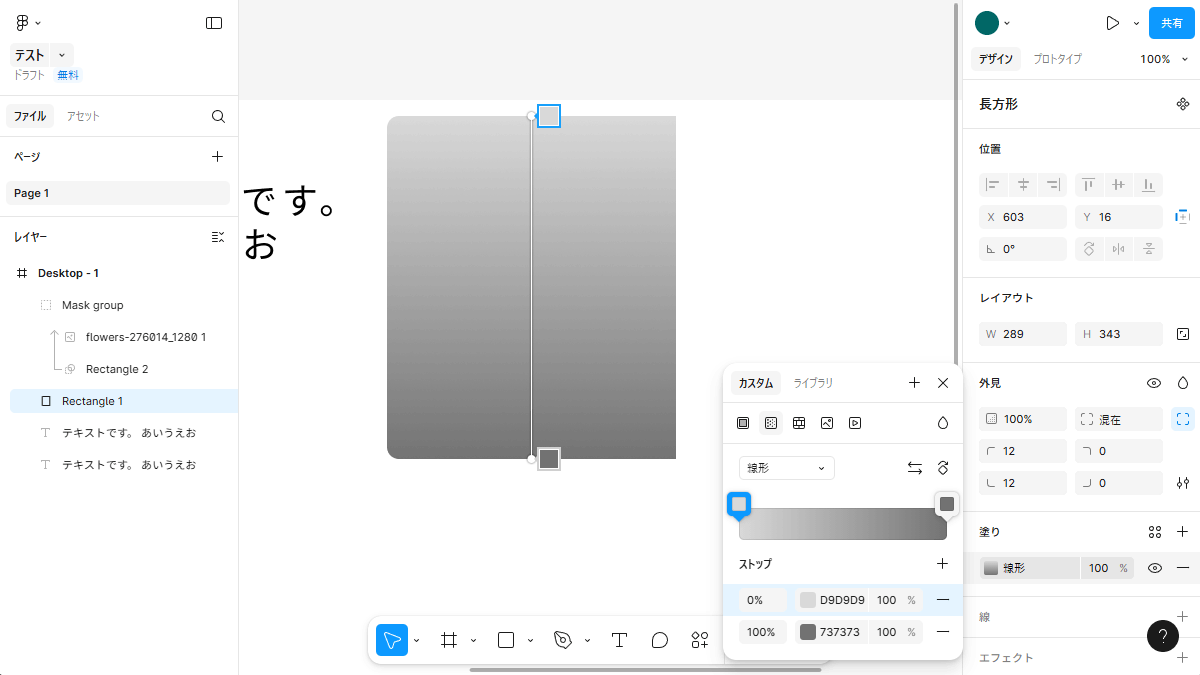Close the custom fill popup
Screen dimensions: 1200x675
[x=943, y=383]
